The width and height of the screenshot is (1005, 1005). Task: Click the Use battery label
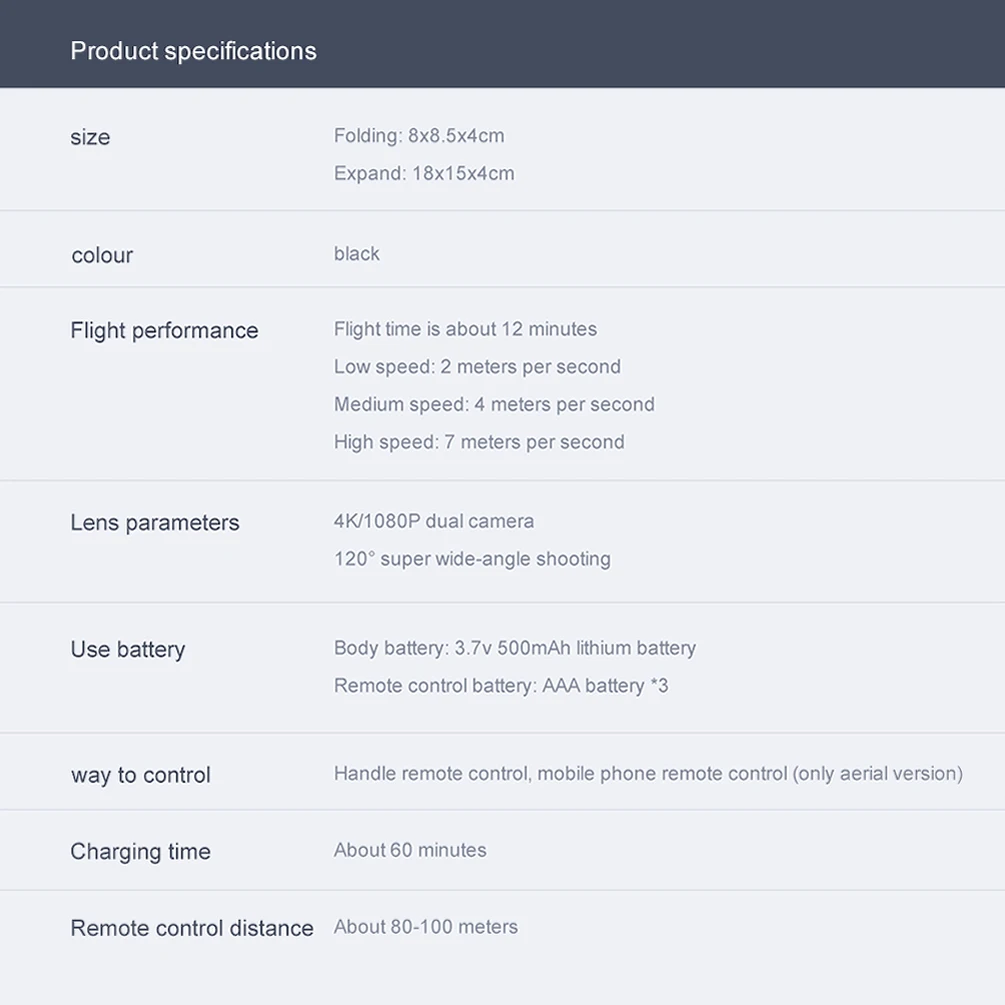coord(128,650)
